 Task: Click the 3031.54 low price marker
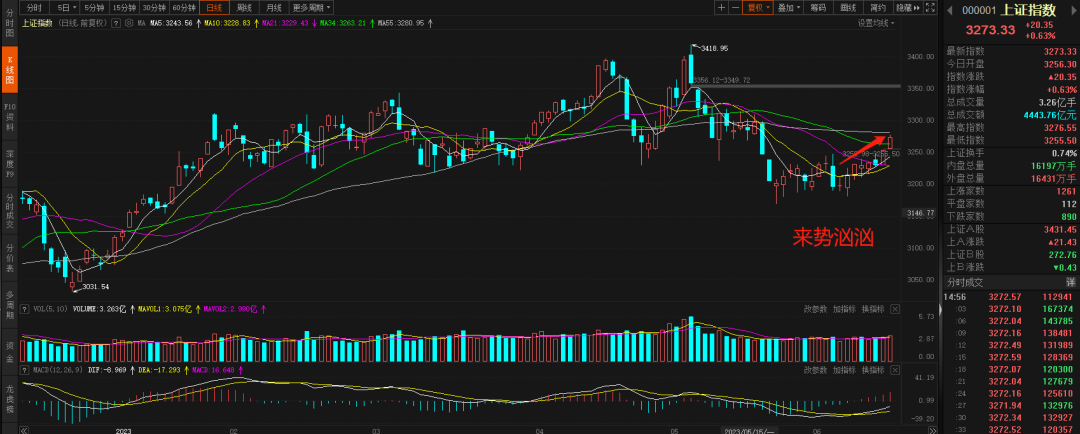(x=96, y=287)
